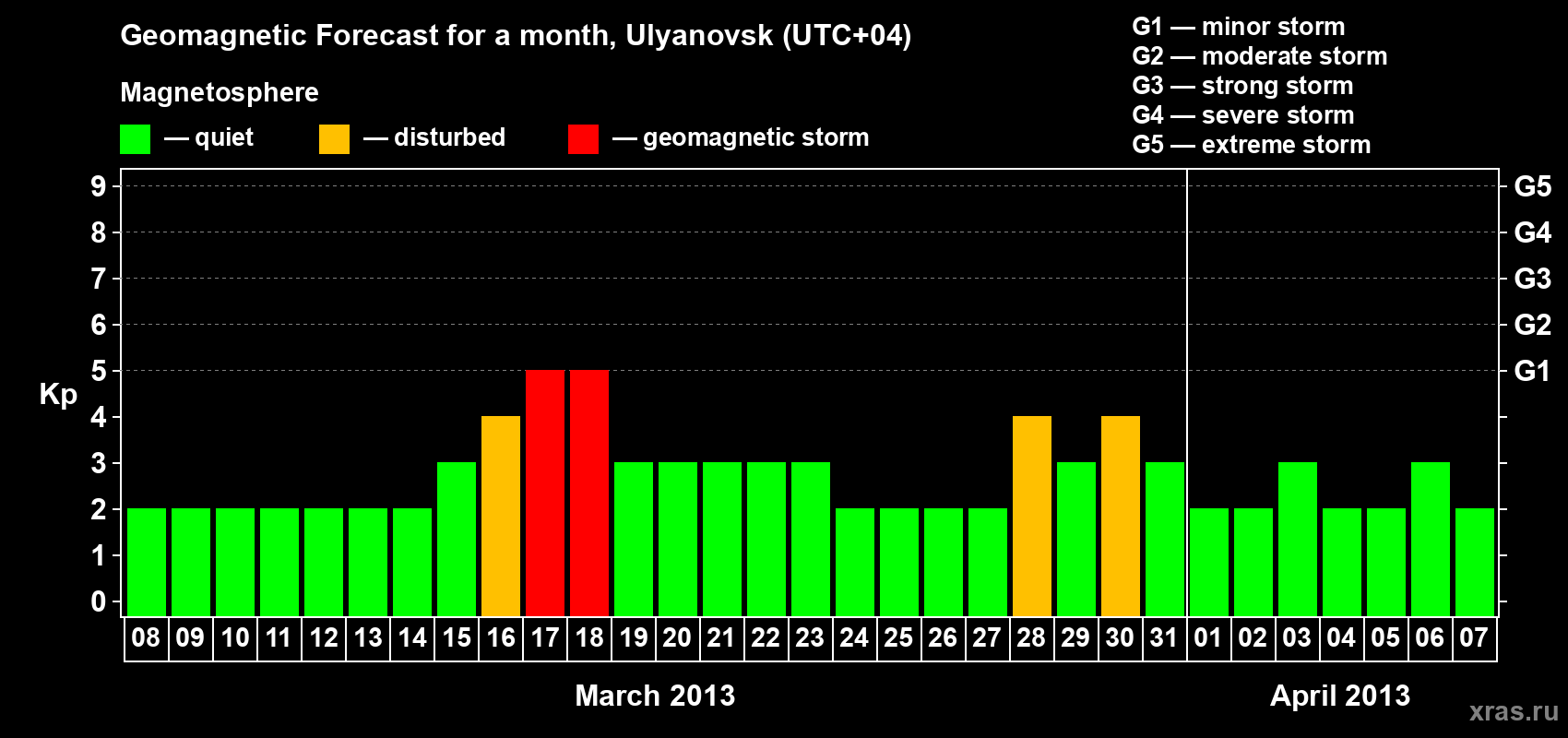Viewport: 1568px width, 738px height.
Task: Click the 'G5 — extreme storm' legend line
Action: point(1252,145)
